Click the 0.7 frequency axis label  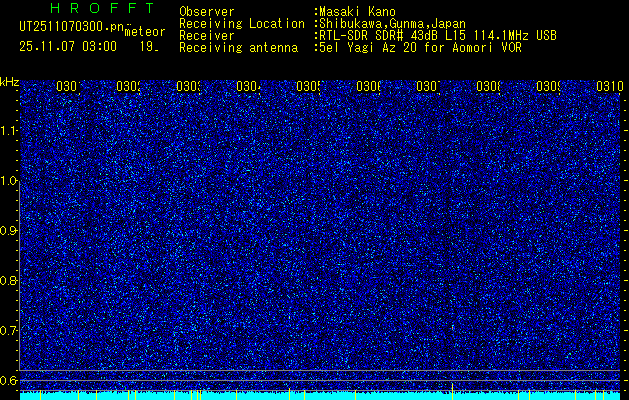click(x=9, y=331)
